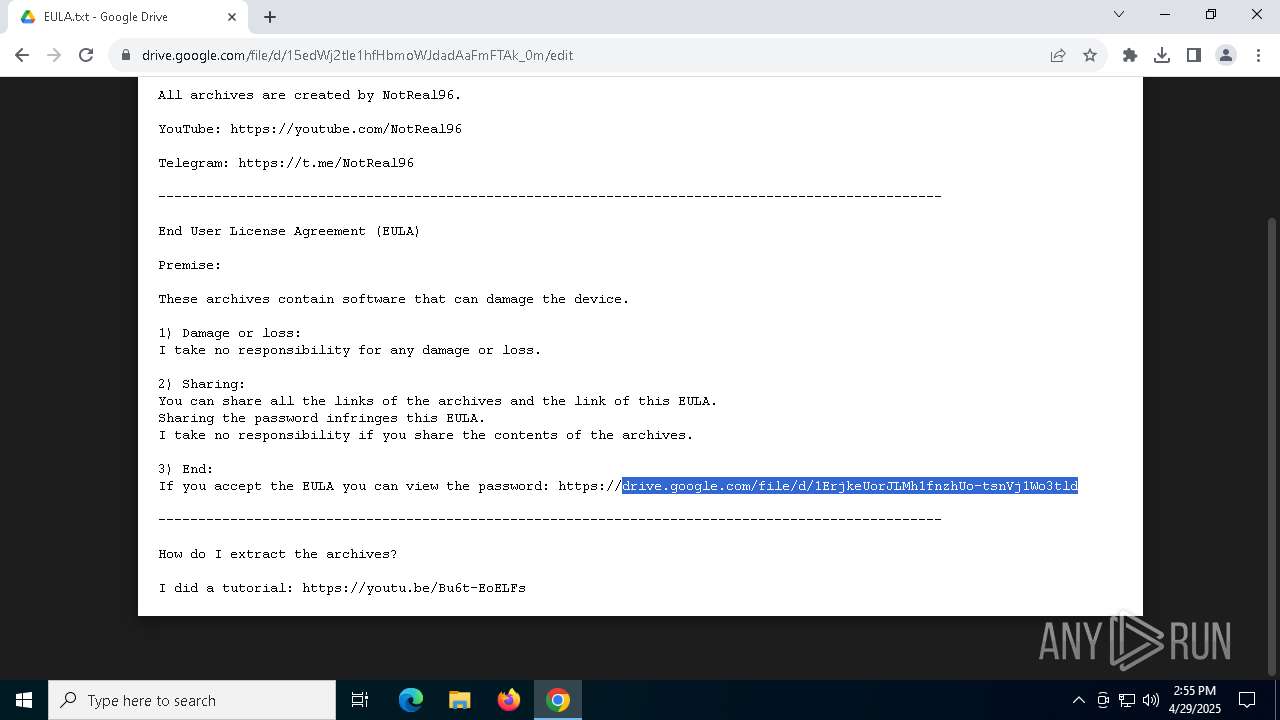1280x720 pixels.
Task: Click the '3) End:' line
Action: 186,469
